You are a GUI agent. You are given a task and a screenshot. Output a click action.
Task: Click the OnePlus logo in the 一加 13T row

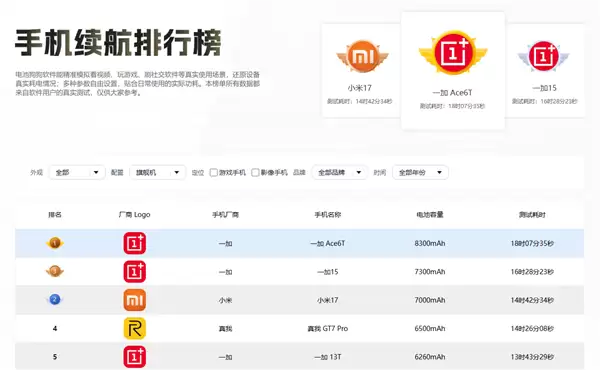(135, 357)
